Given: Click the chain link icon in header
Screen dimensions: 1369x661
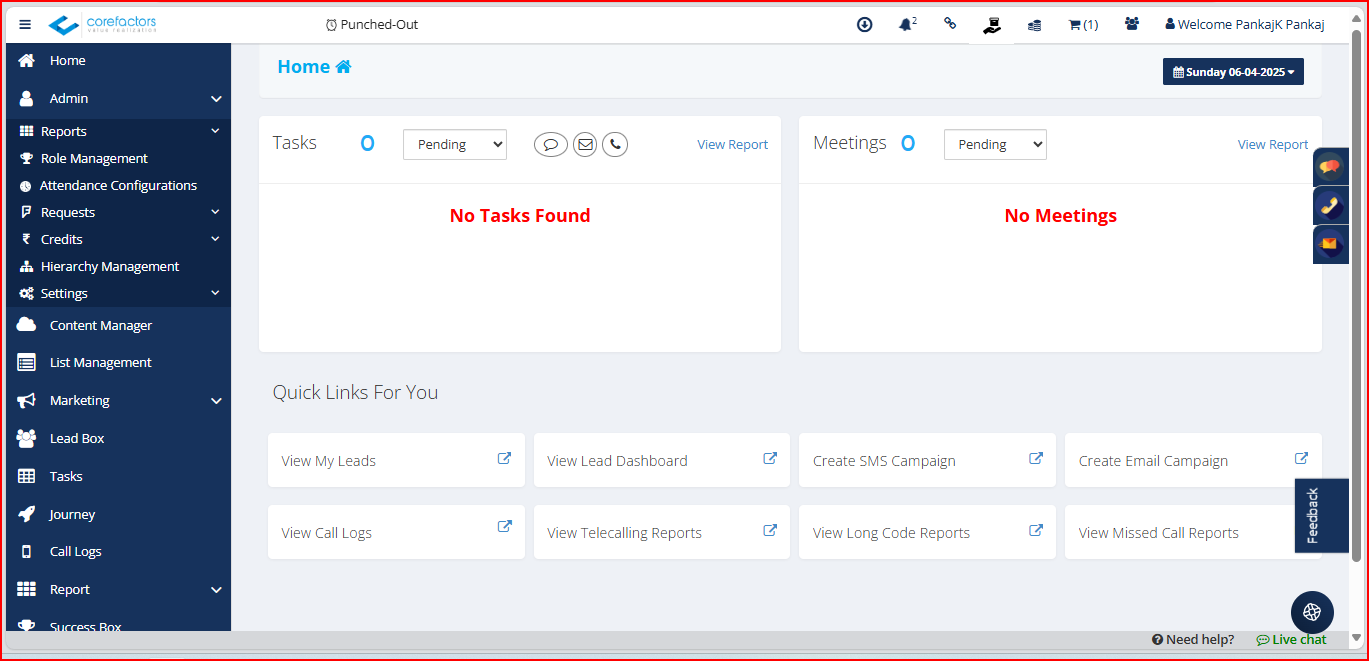Looking at the screenshot, I should (x=950, y=24).
